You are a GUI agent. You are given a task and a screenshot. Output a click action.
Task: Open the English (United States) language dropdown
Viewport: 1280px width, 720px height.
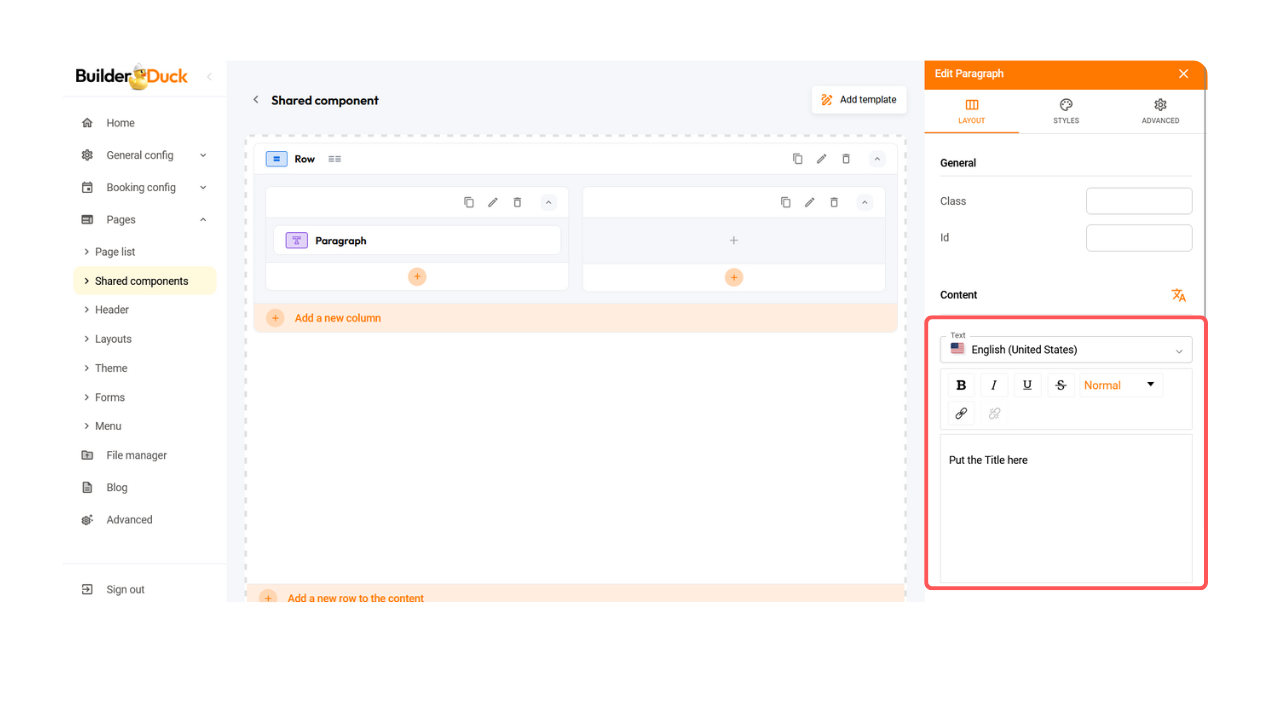[x=1066, y=350]
